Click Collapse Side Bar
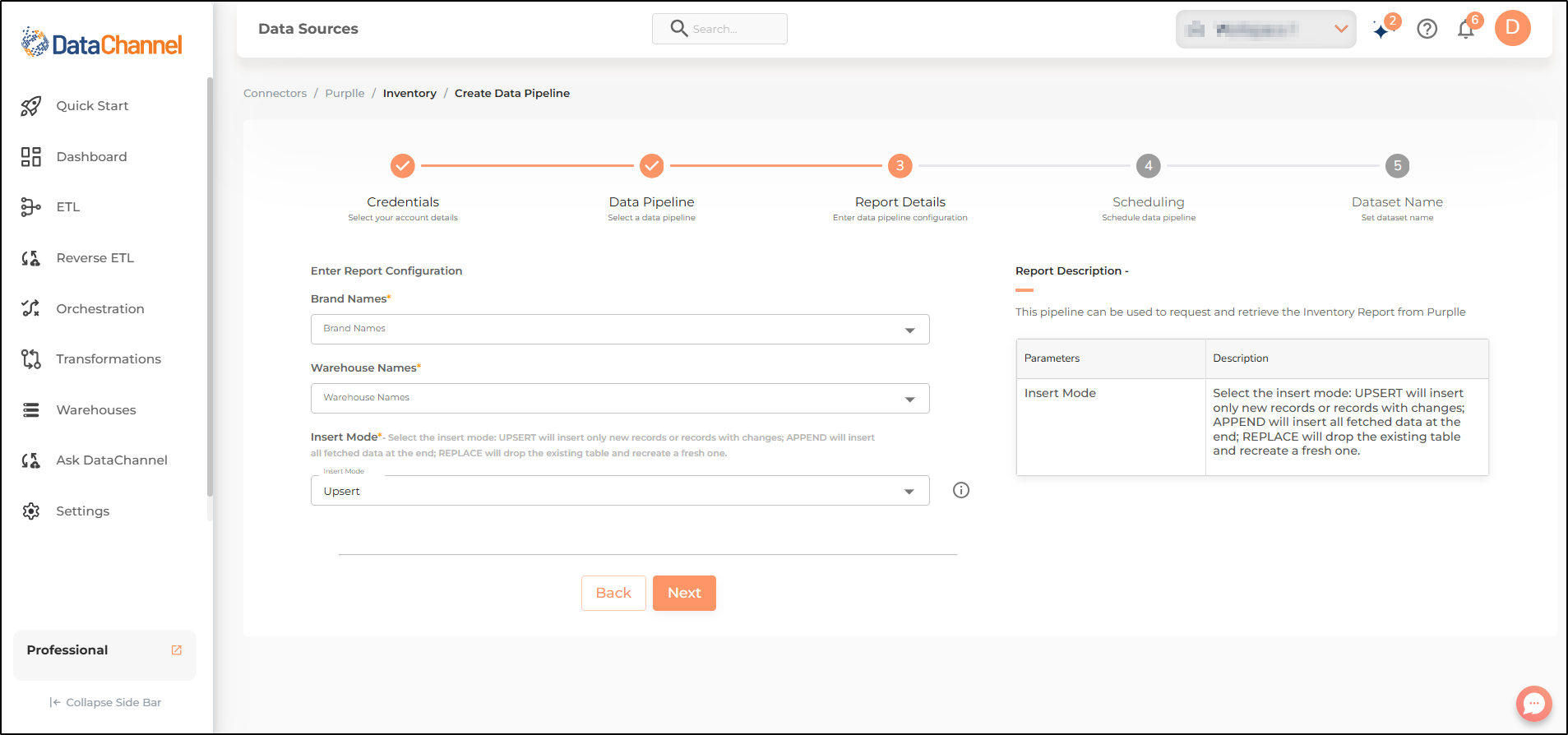Screen dimensions: 1568x735 pyautogui.click(x=105, y=703)
